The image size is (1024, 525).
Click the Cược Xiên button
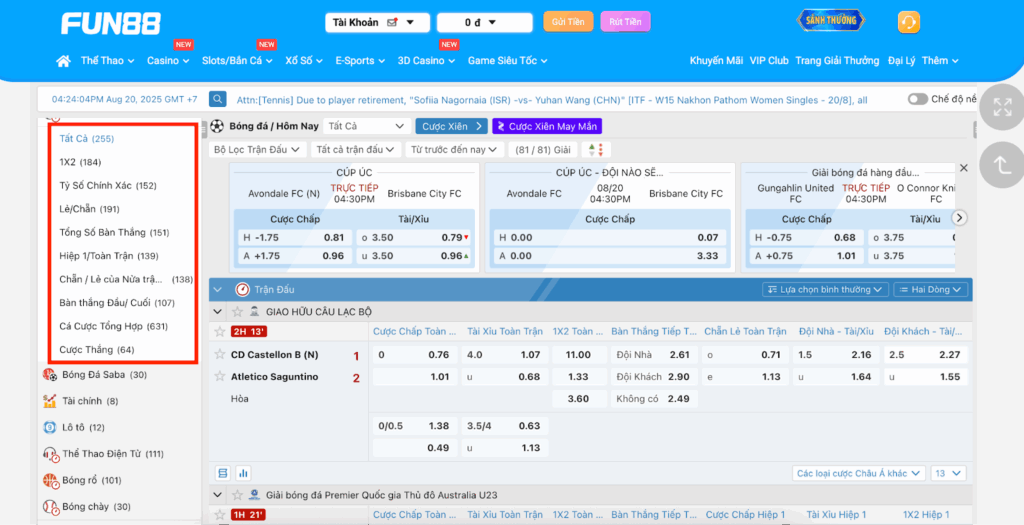click(x=451, y=126)
